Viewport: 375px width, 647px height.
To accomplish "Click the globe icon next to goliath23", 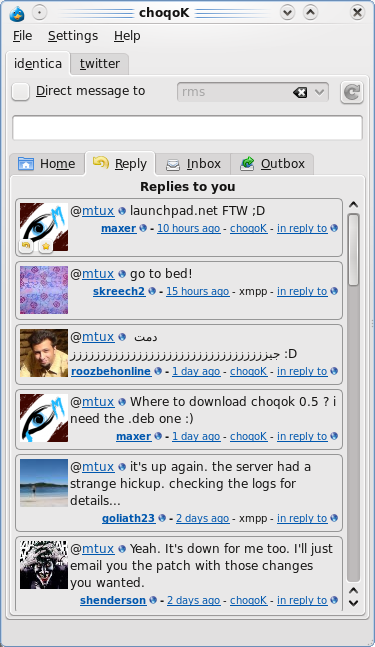I will tap(162, 518).
